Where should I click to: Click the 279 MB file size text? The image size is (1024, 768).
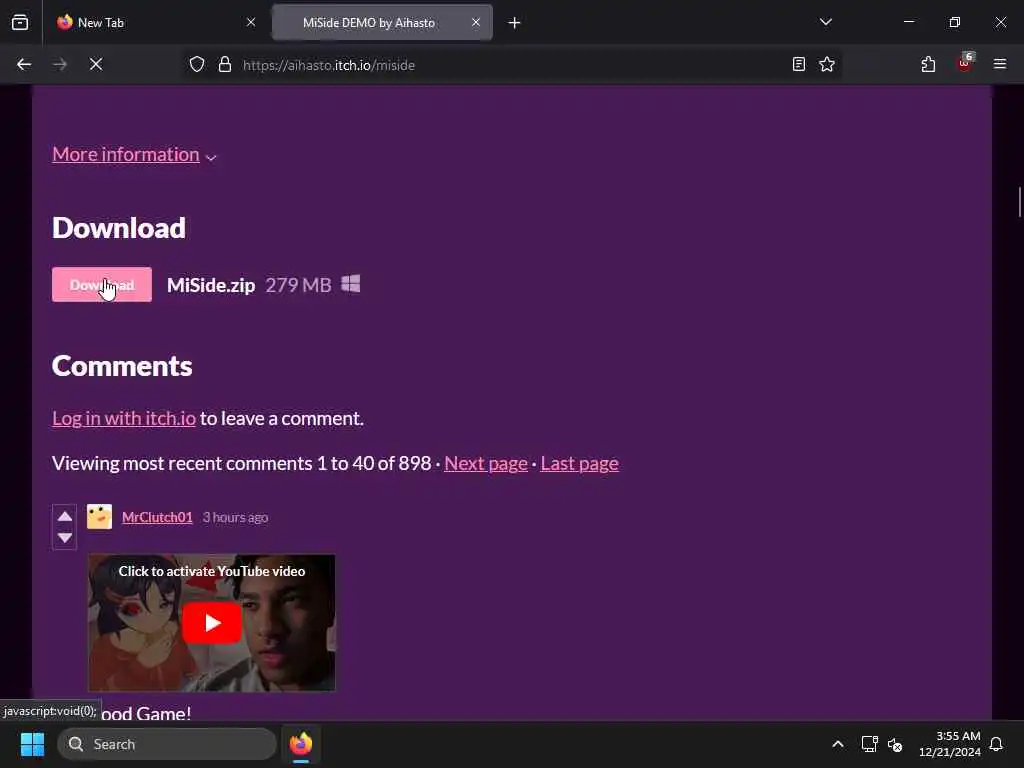click(298, 285)
